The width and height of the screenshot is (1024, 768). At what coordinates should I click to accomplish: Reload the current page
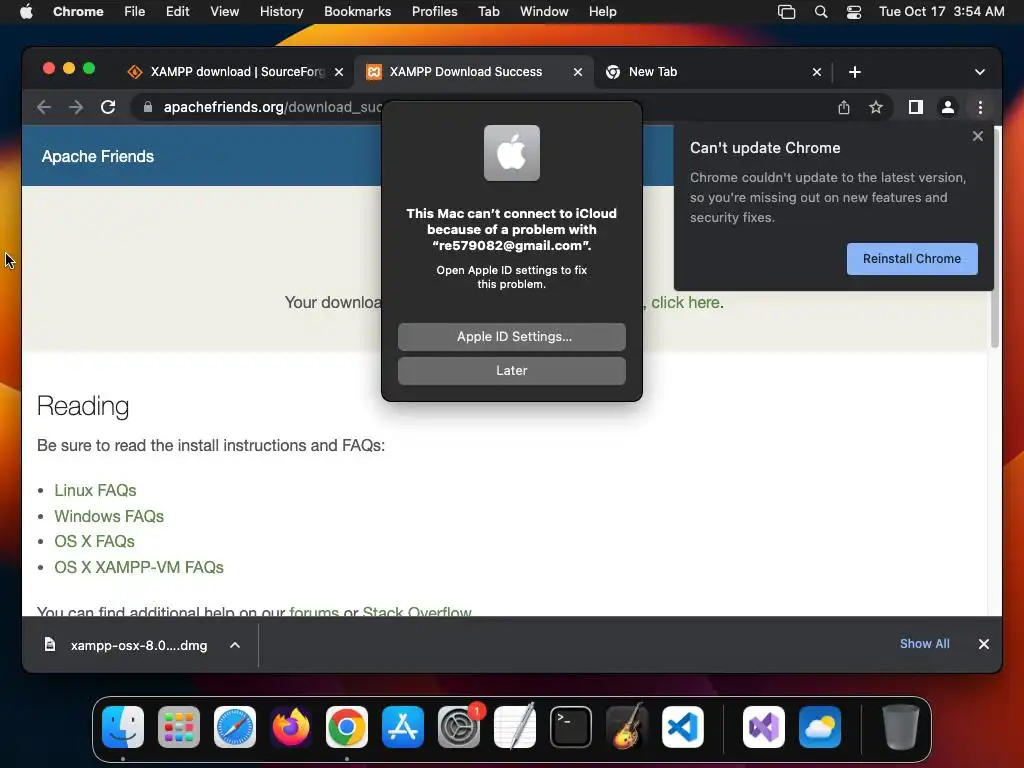(x=108, y=107)
